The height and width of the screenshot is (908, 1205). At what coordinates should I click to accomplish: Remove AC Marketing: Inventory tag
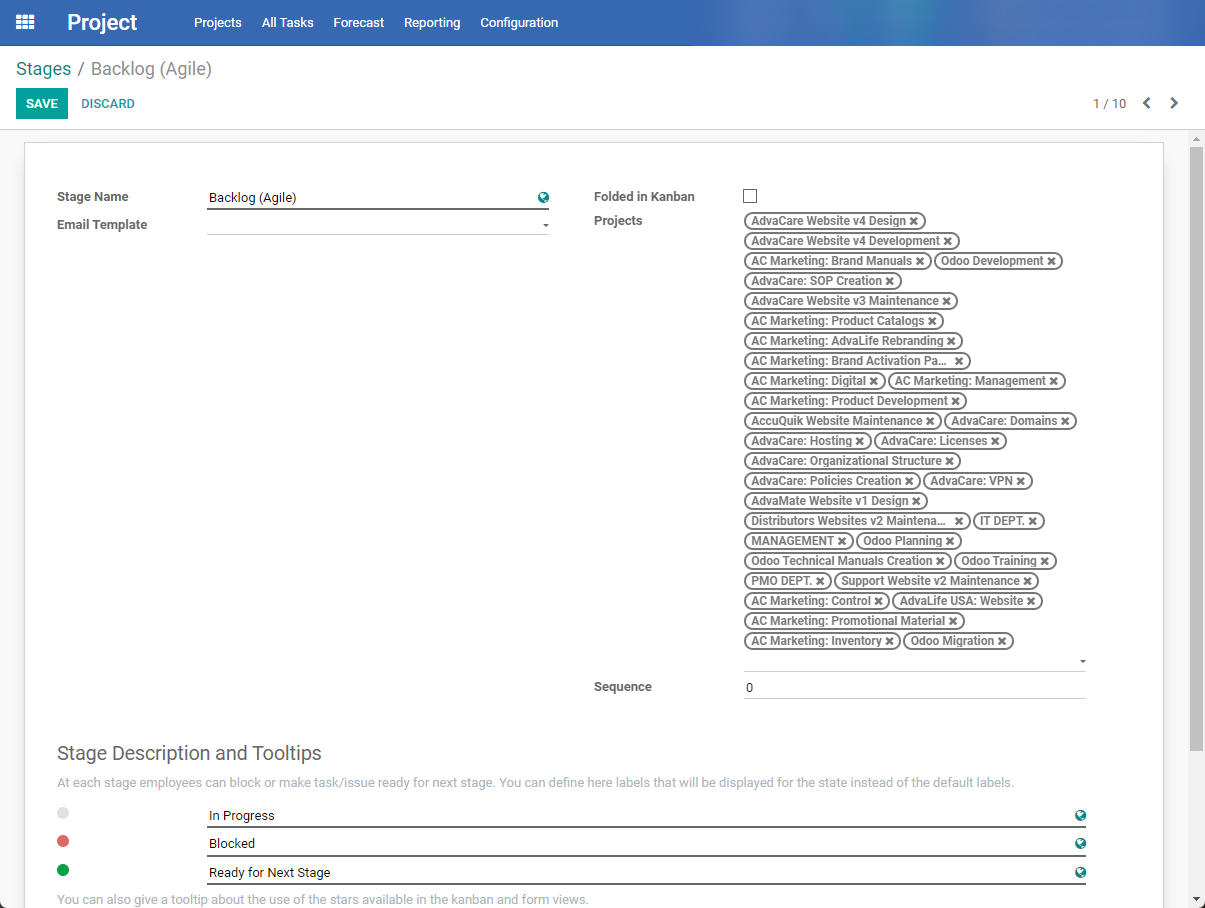click(x=889, y=641)
